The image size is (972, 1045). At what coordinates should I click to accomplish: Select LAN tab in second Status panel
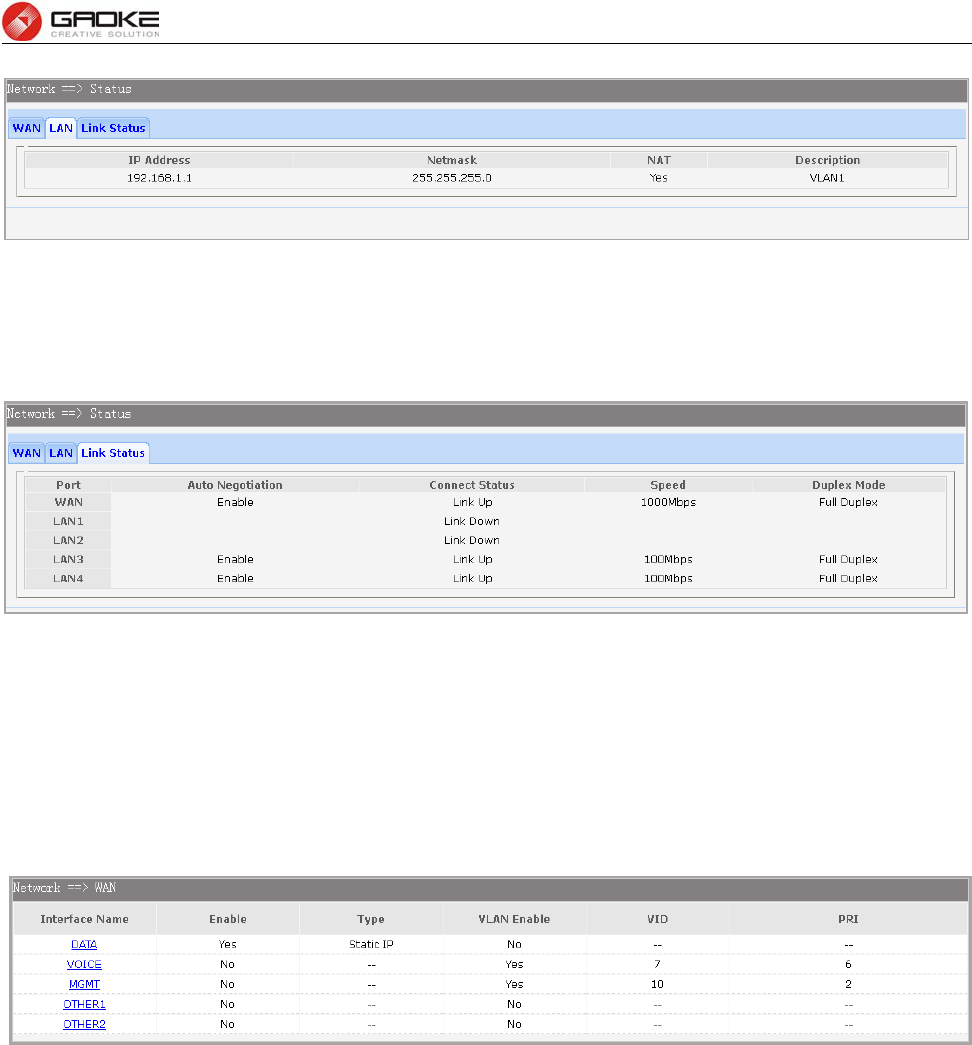(61, 453)
